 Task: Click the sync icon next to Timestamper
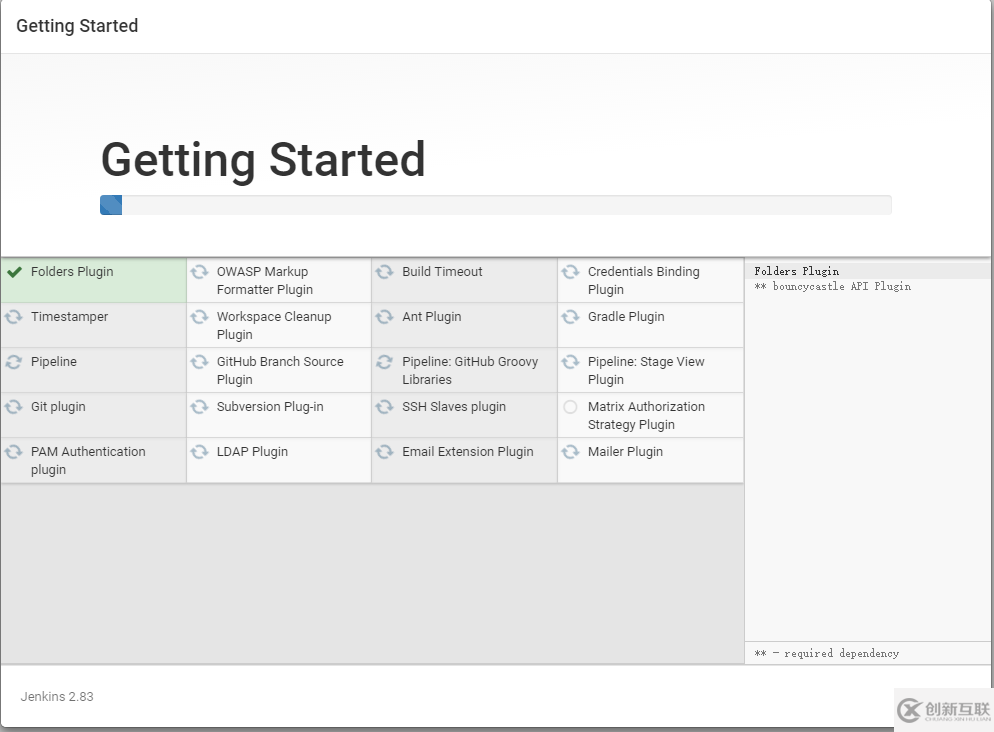click(x=14, y=317)
